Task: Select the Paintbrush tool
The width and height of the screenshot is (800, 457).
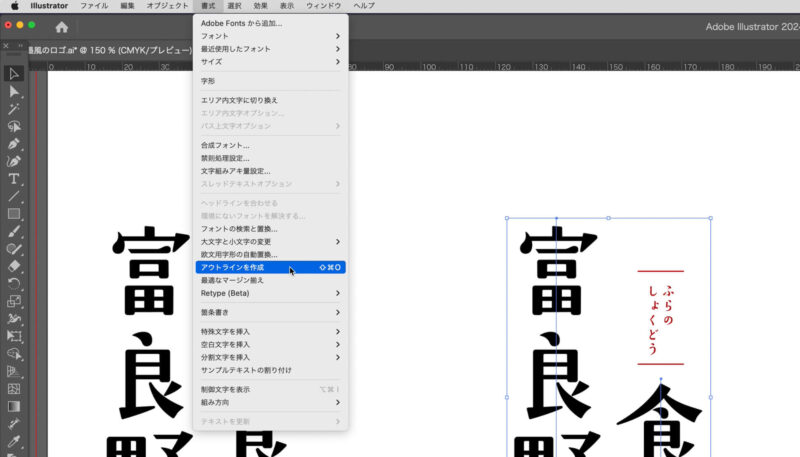Action: [14, 232]
